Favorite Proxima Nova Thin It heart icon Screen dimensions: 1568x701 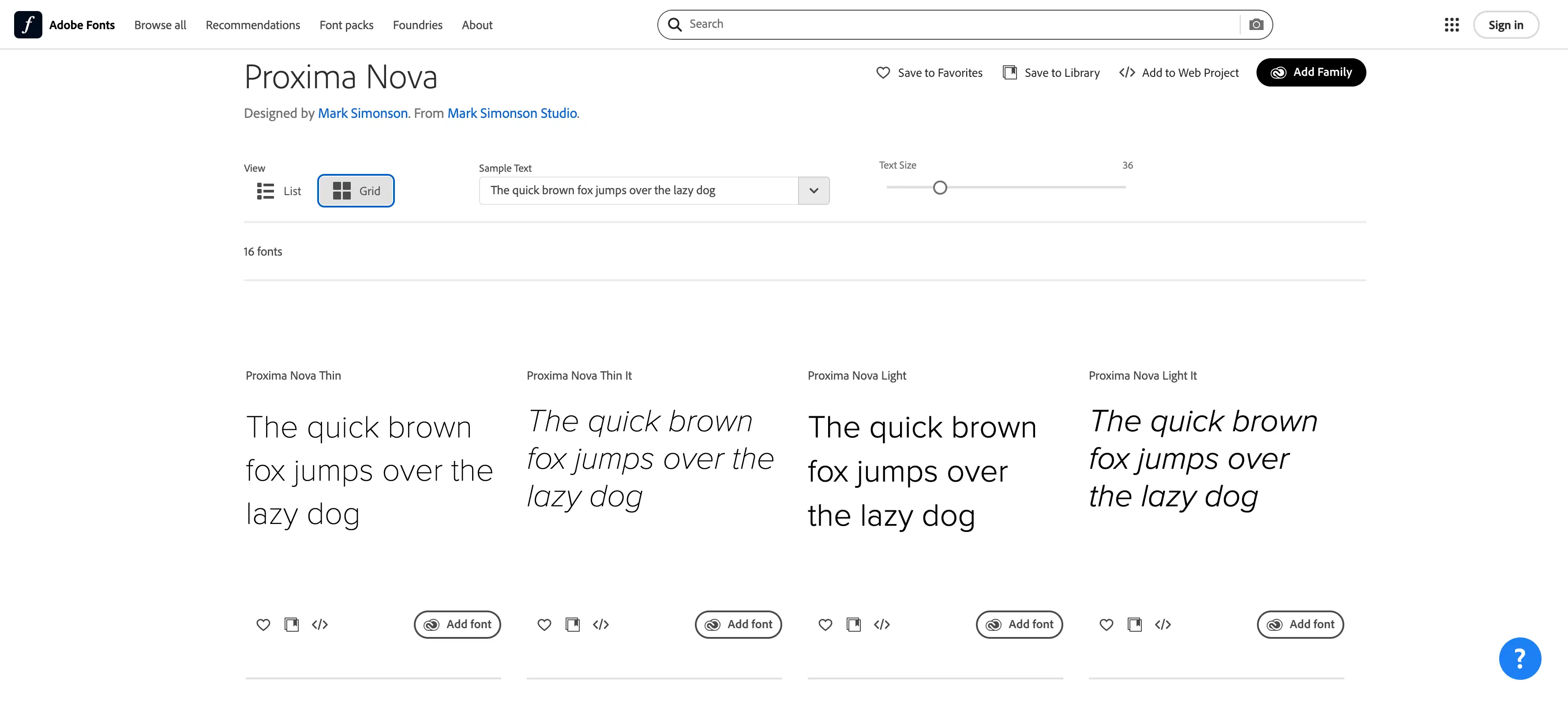(x=544, y=624)
